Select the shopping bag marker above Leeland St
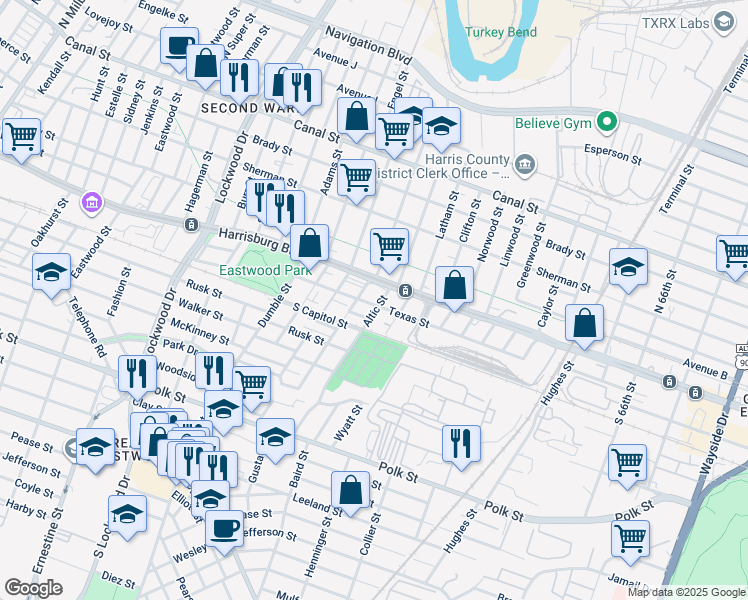This screenshot has width=748, height=600. 351,492
